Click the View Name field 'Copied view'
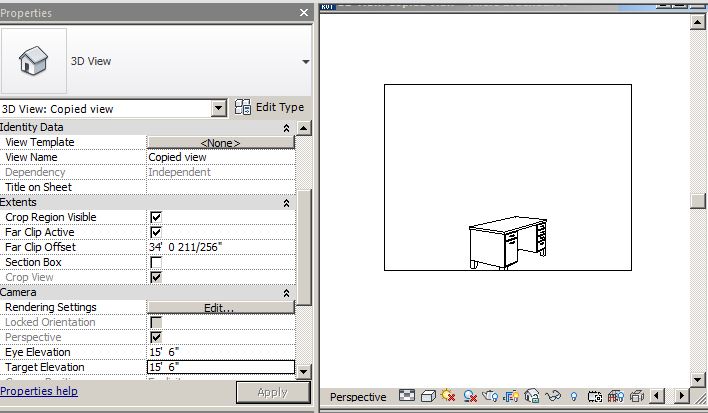Image resolution: width=708 pixels, height=413 pixels. (x=221, y=157)
